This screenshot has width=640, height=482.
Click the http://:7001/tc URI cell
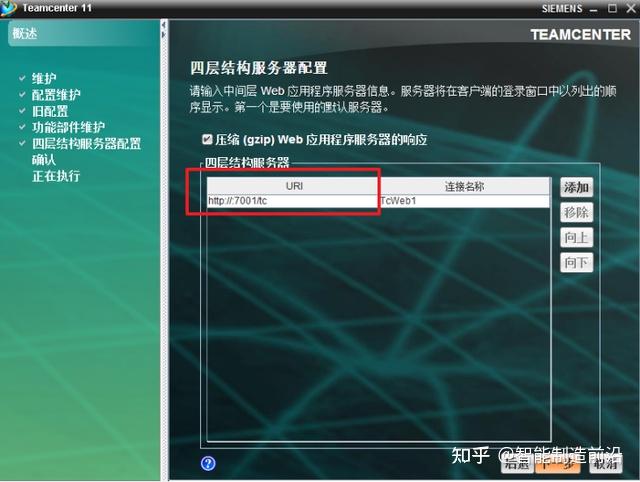[x=293, y=201]
